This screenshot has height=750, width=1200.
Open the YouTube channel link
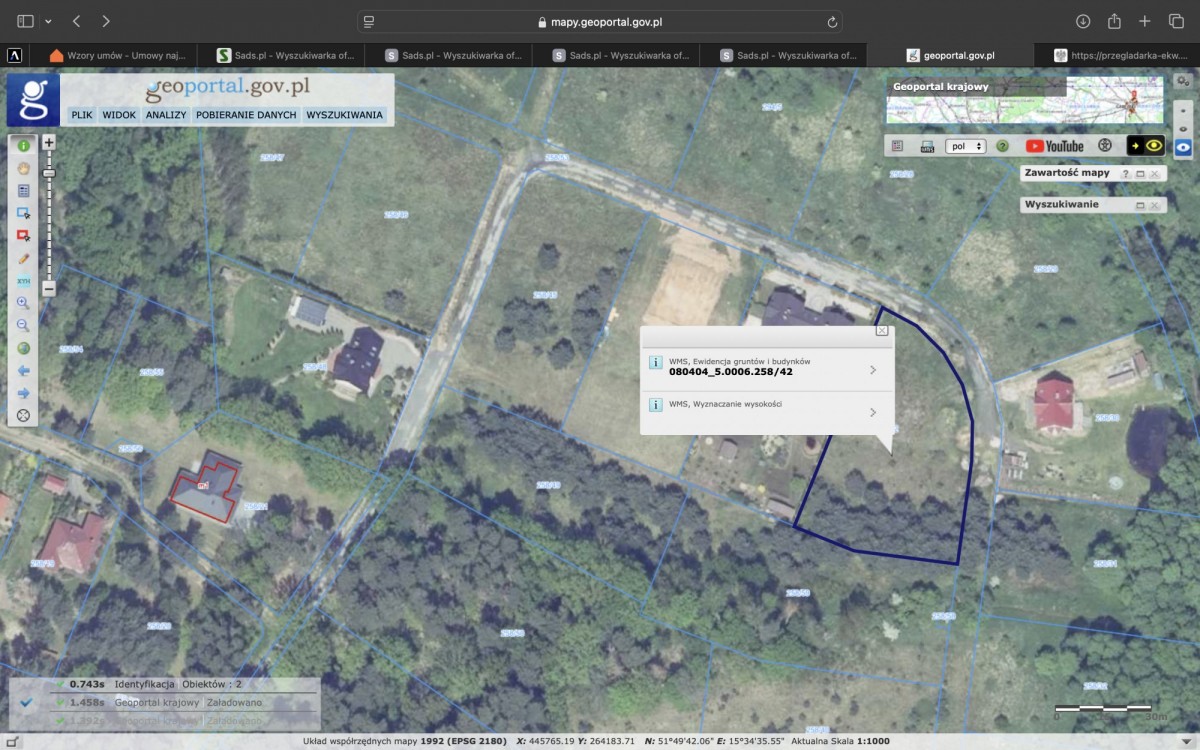1054,146
